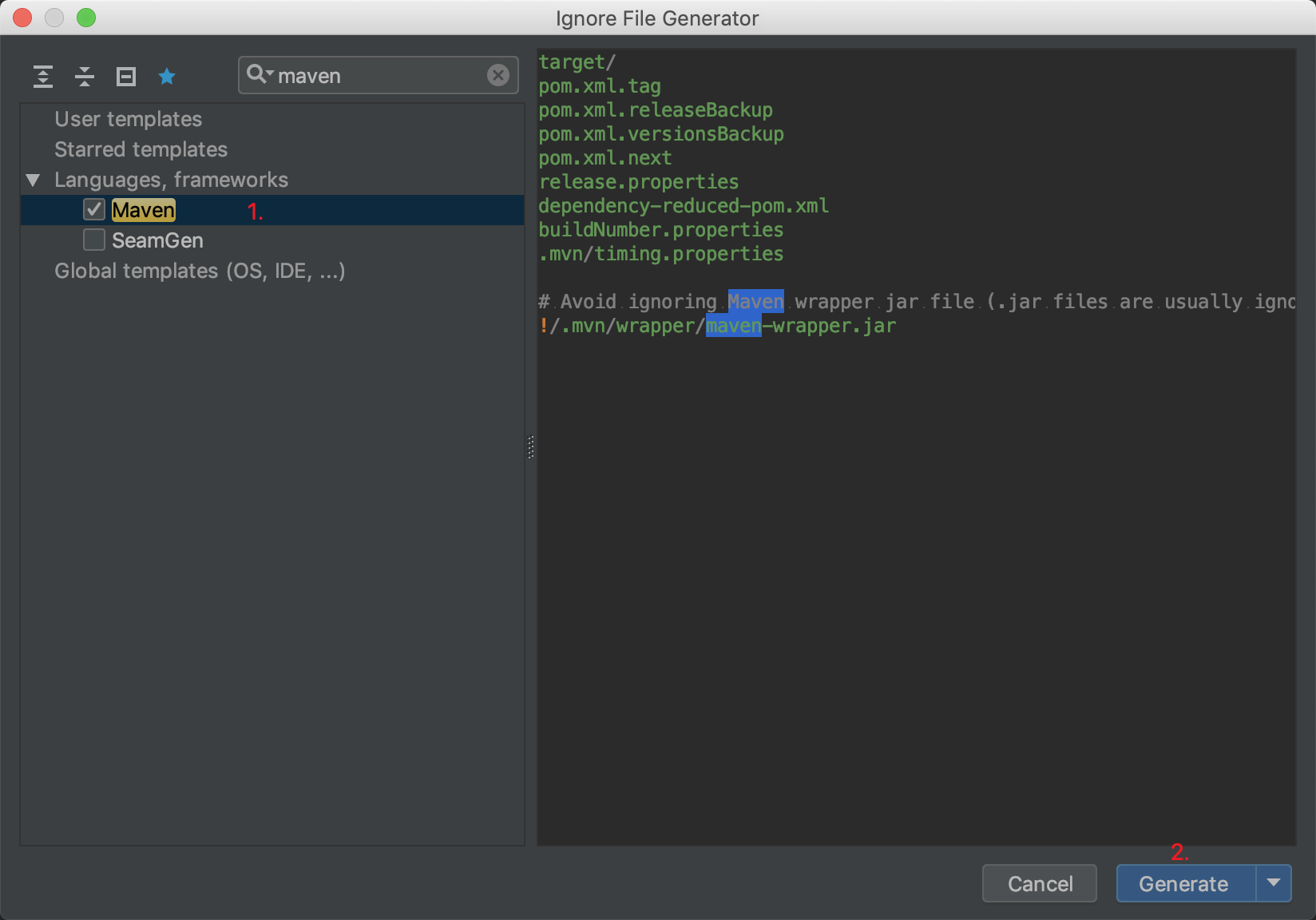This screenshot has width=1316, height=920.
Task: Click the pom.xml.releaseBackup preview line
Action: pyautogui.click(x=656, y=110)
